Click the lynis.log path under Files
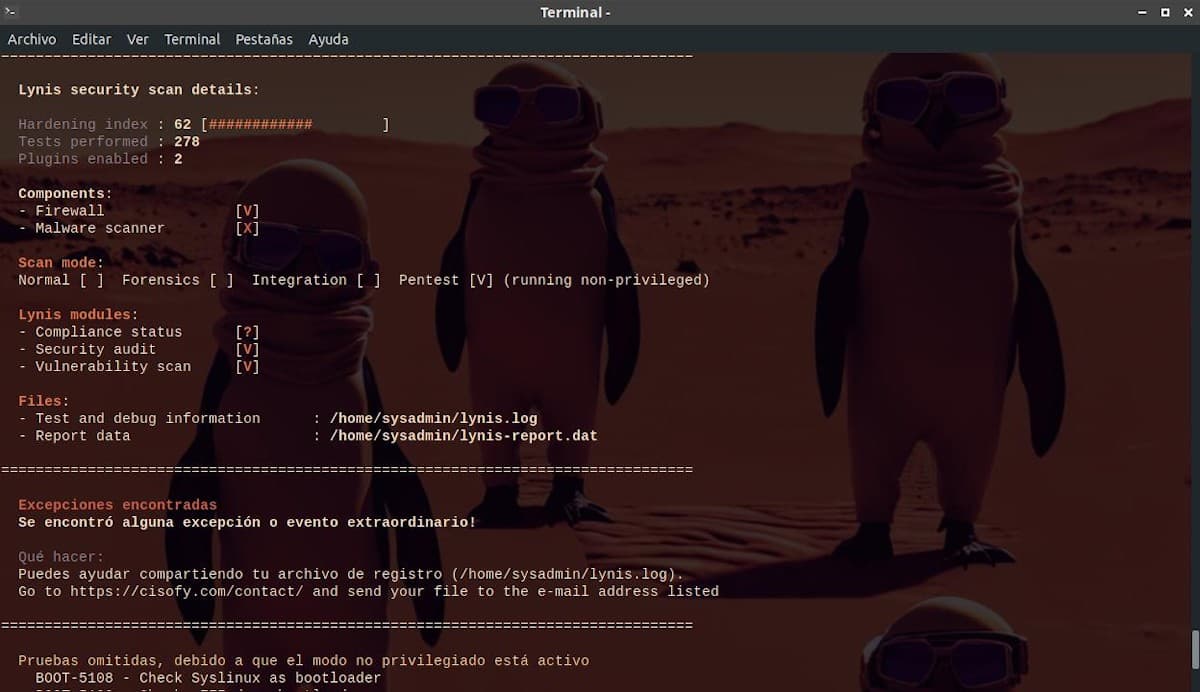 433,418
